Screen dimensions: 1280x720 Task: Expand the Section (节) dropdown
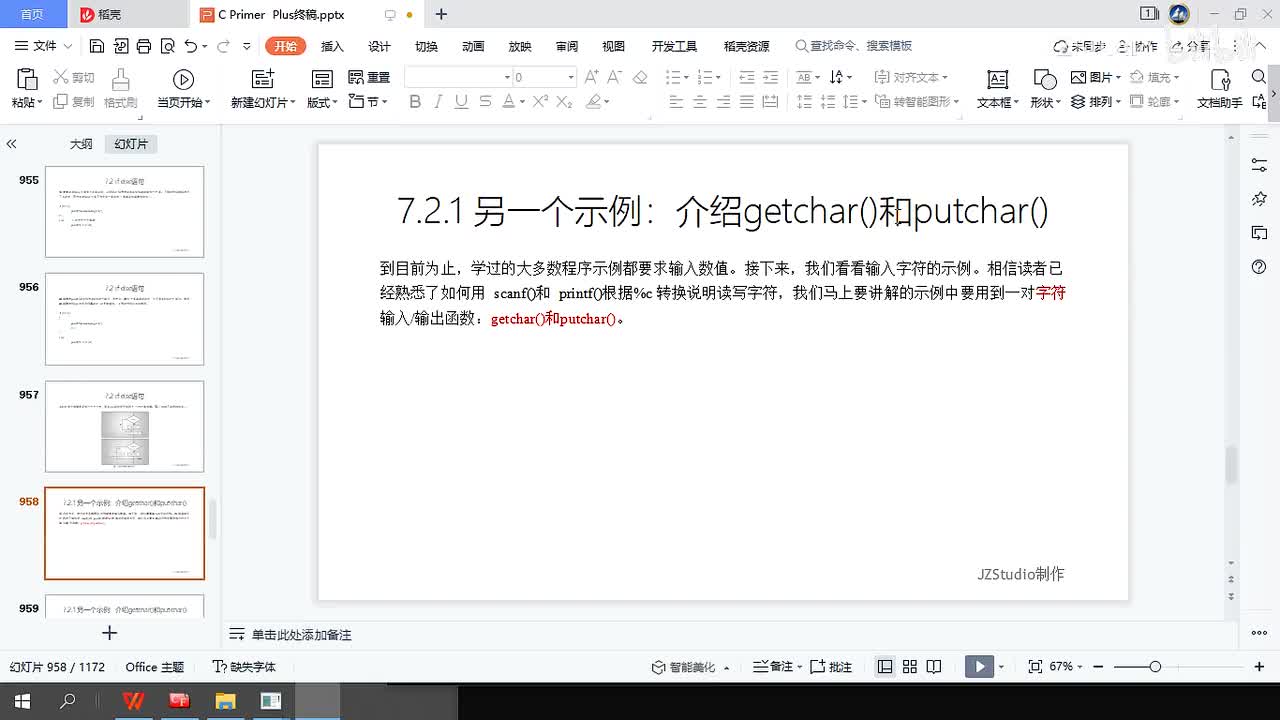367,102
